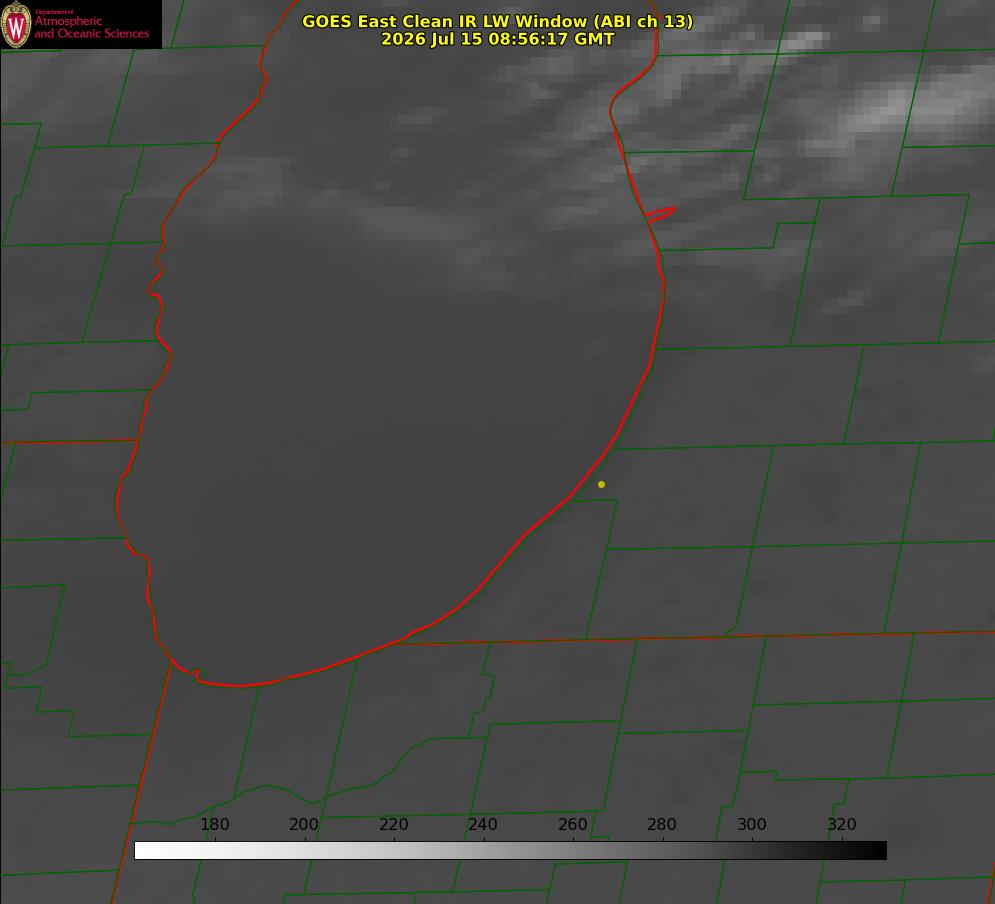Viewport: 995px width, 904px height.
Task: Click the 320 label on the colorbar
Action: pos(842,824)
